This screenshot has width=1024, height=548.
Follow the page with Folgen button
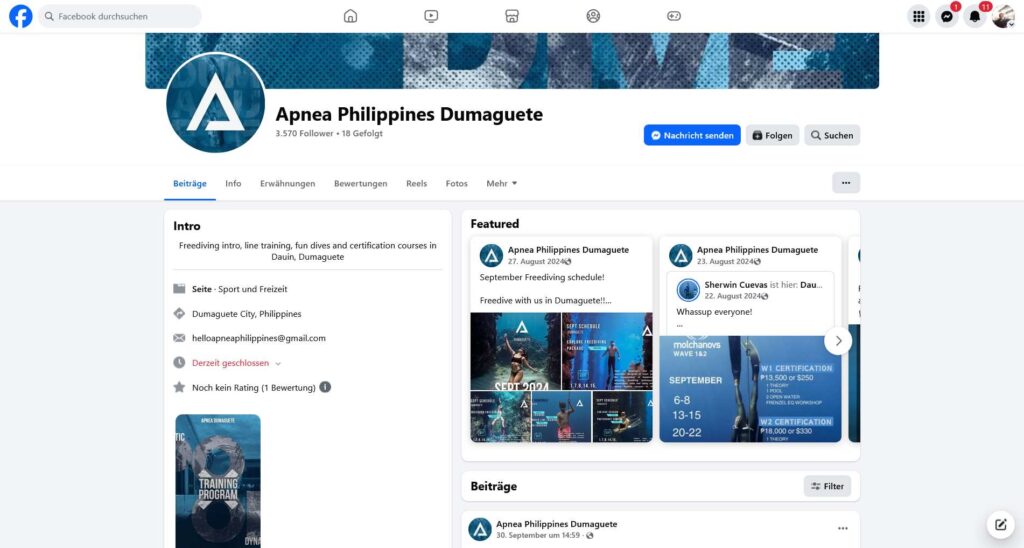click(x=772, y=135)
